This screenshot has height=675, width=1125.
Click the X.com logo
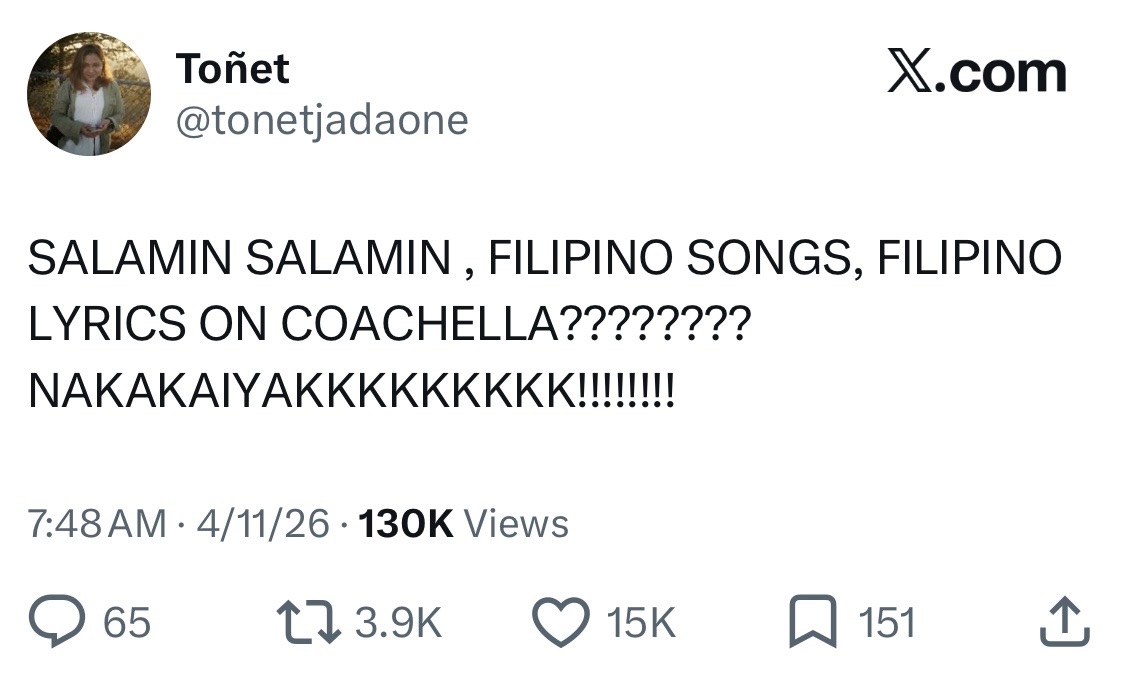click(x=976, y=74)
